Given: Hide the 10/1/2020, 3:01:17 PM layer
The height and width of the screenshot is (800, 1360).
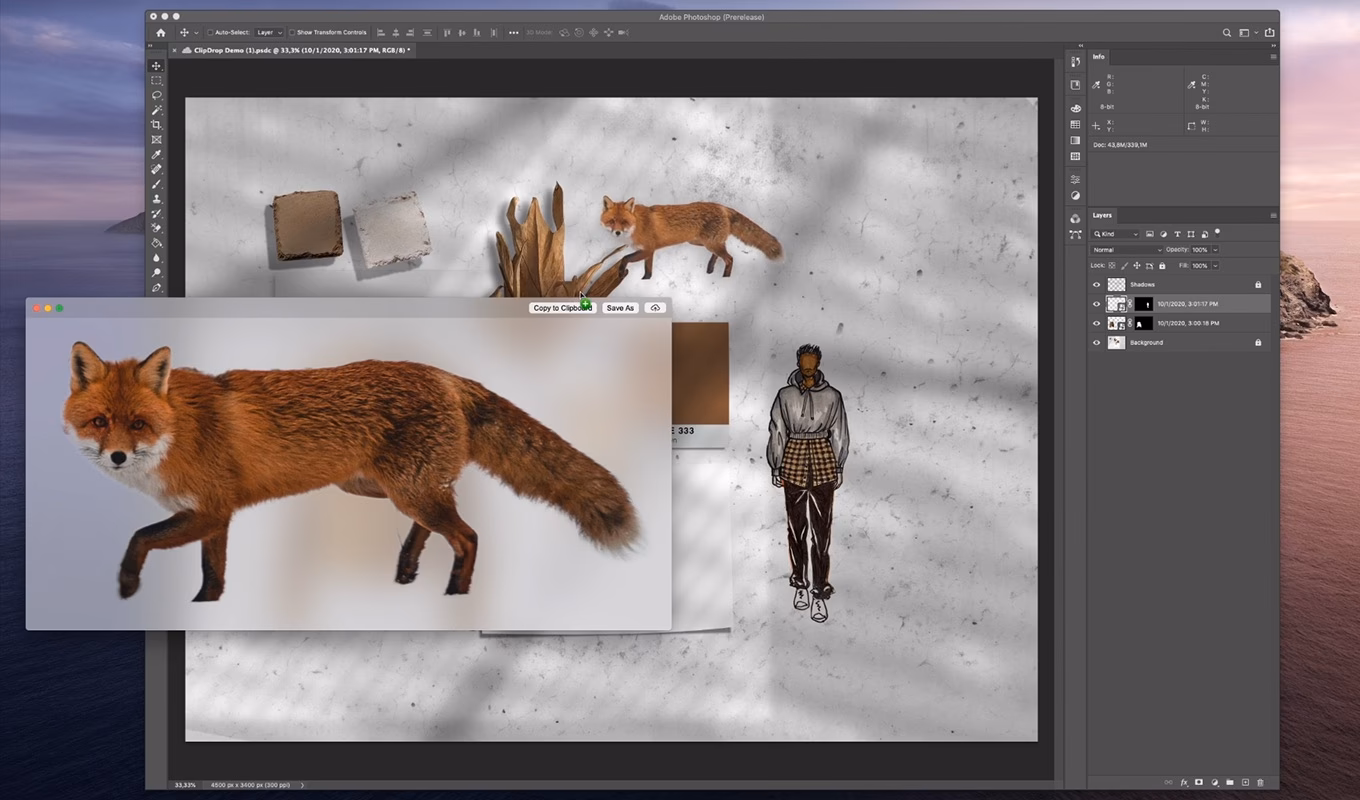Looking at the screenshot, I should (x=1097, y=304).
